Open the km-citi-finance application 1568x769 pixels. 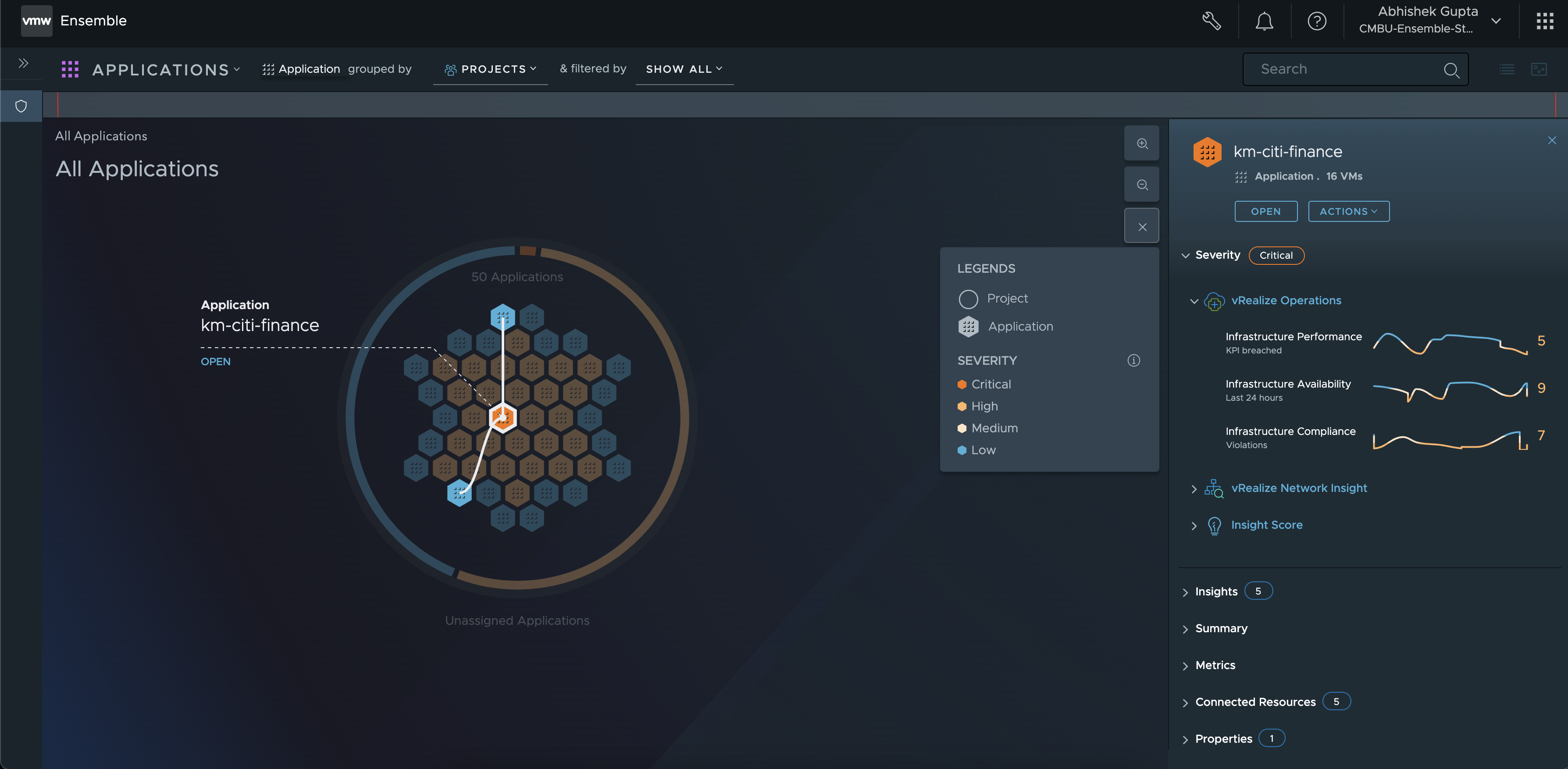(x=1266, y=211)
